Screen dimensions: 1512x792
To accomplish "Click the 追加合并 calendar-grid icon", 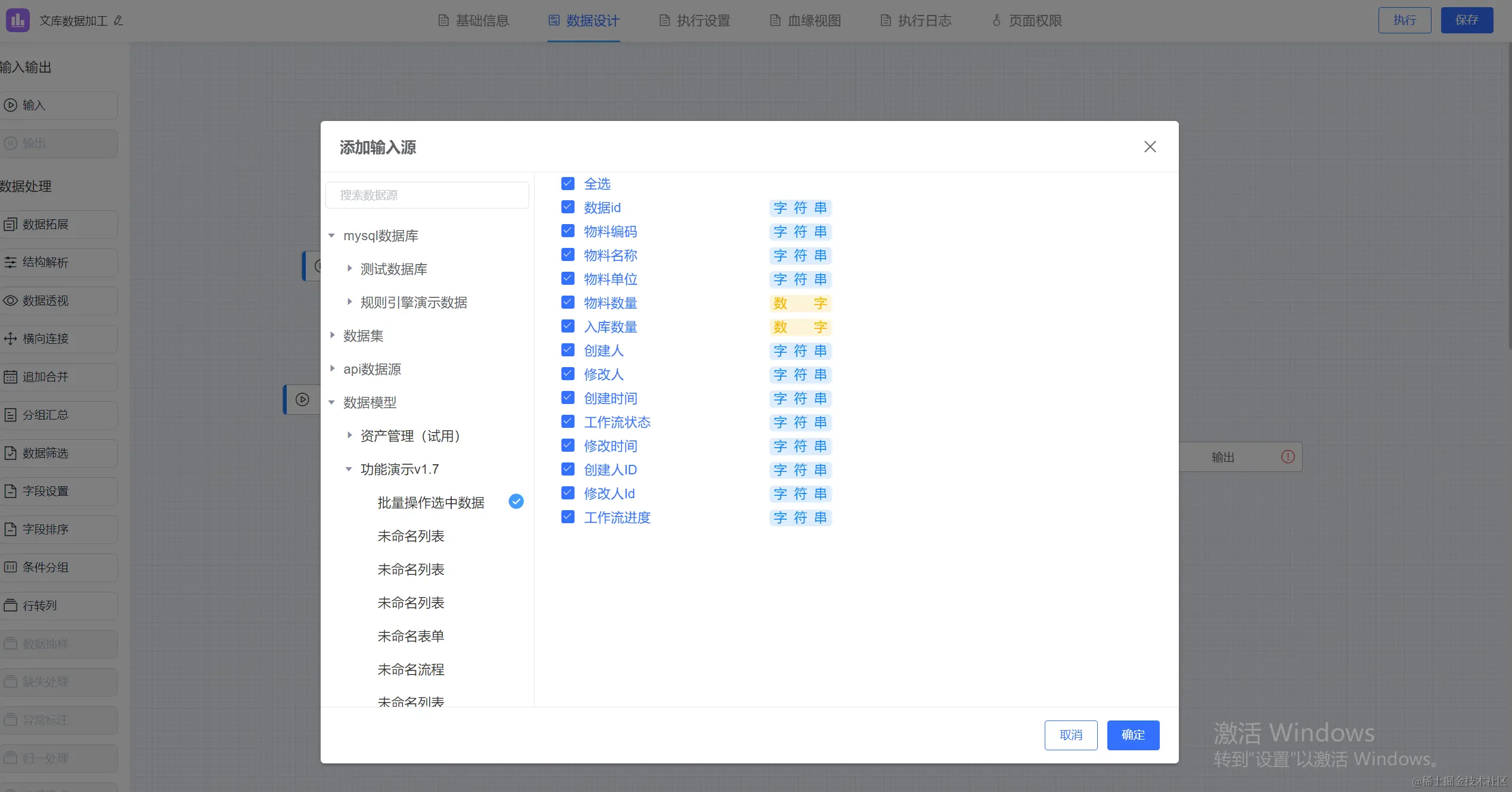I will point(10,377).
